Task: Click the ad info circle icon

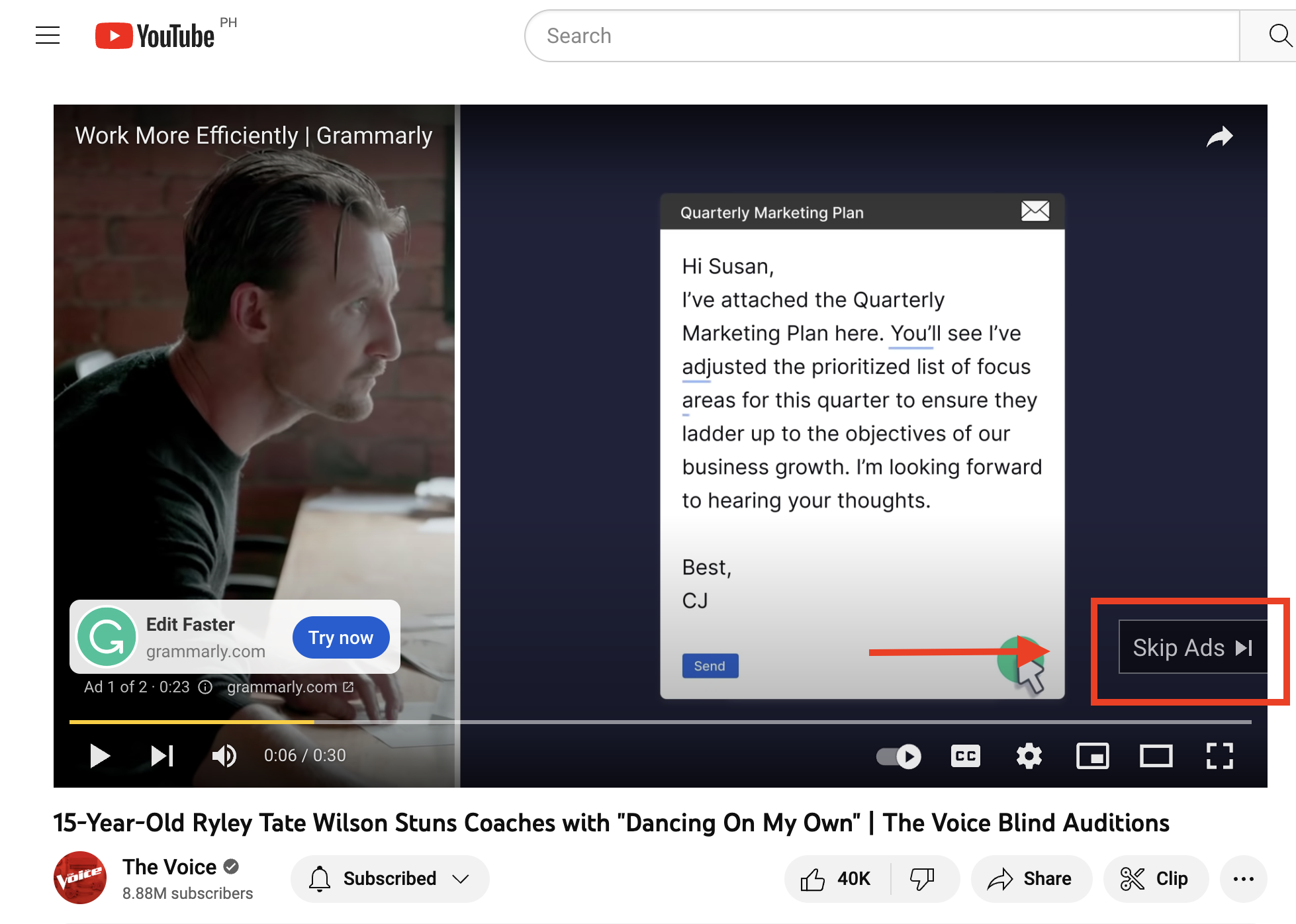Action: tap(205, 687)
